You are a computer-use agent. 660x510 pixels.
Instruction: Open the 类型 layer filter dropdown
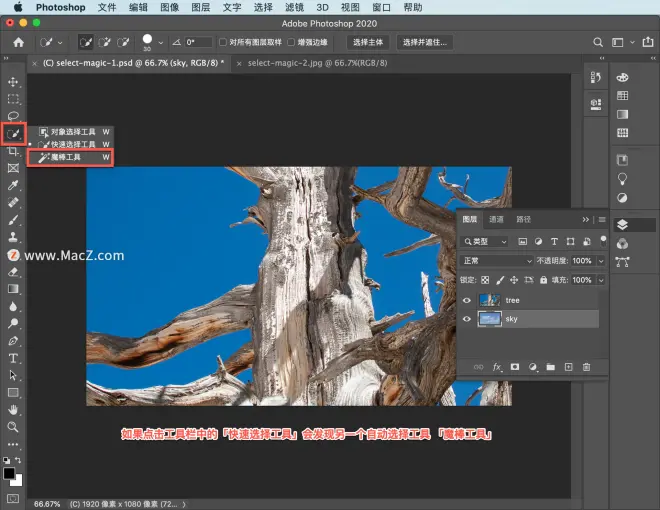(x=484, y=242)
